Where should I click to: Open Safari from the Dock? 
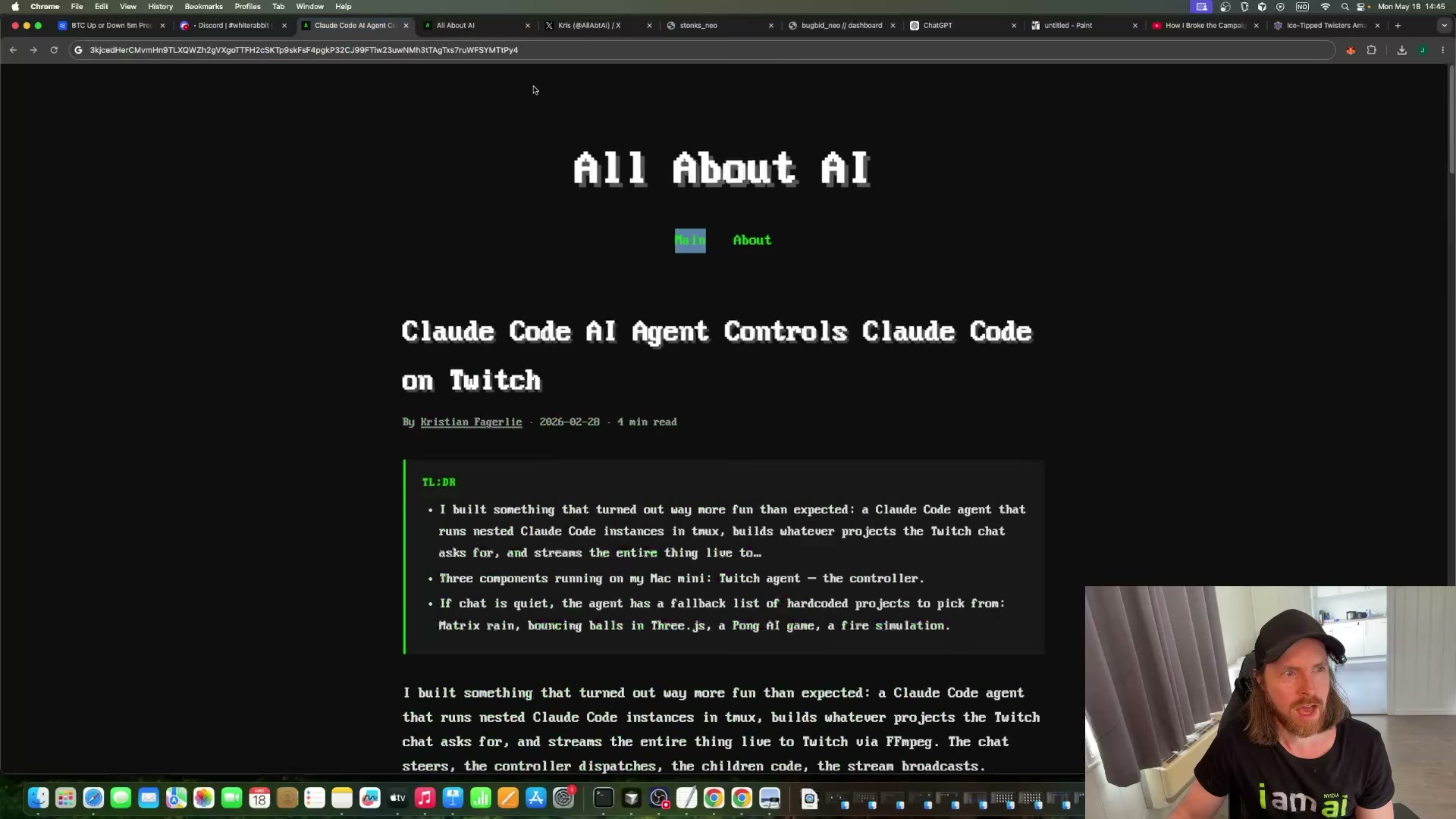coord(93,798)
